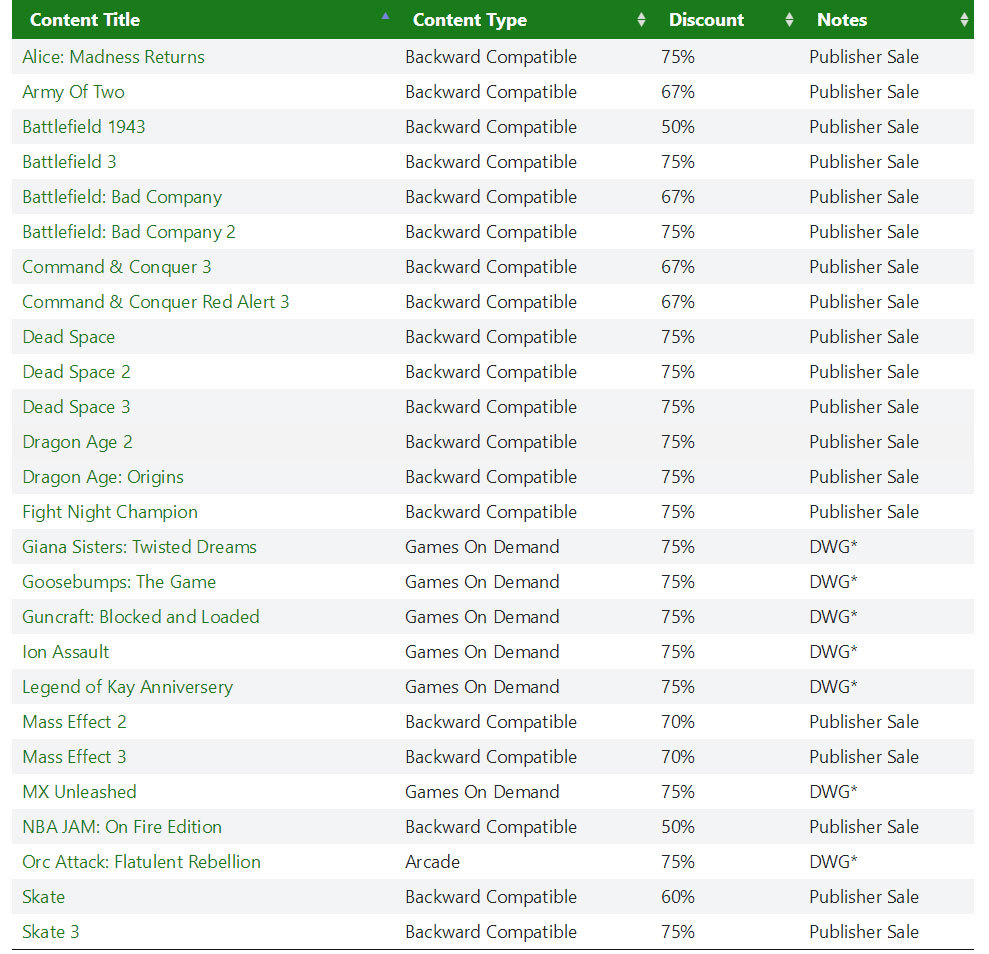Click the Content Type sort arrows icon

(x=641, y=20)
